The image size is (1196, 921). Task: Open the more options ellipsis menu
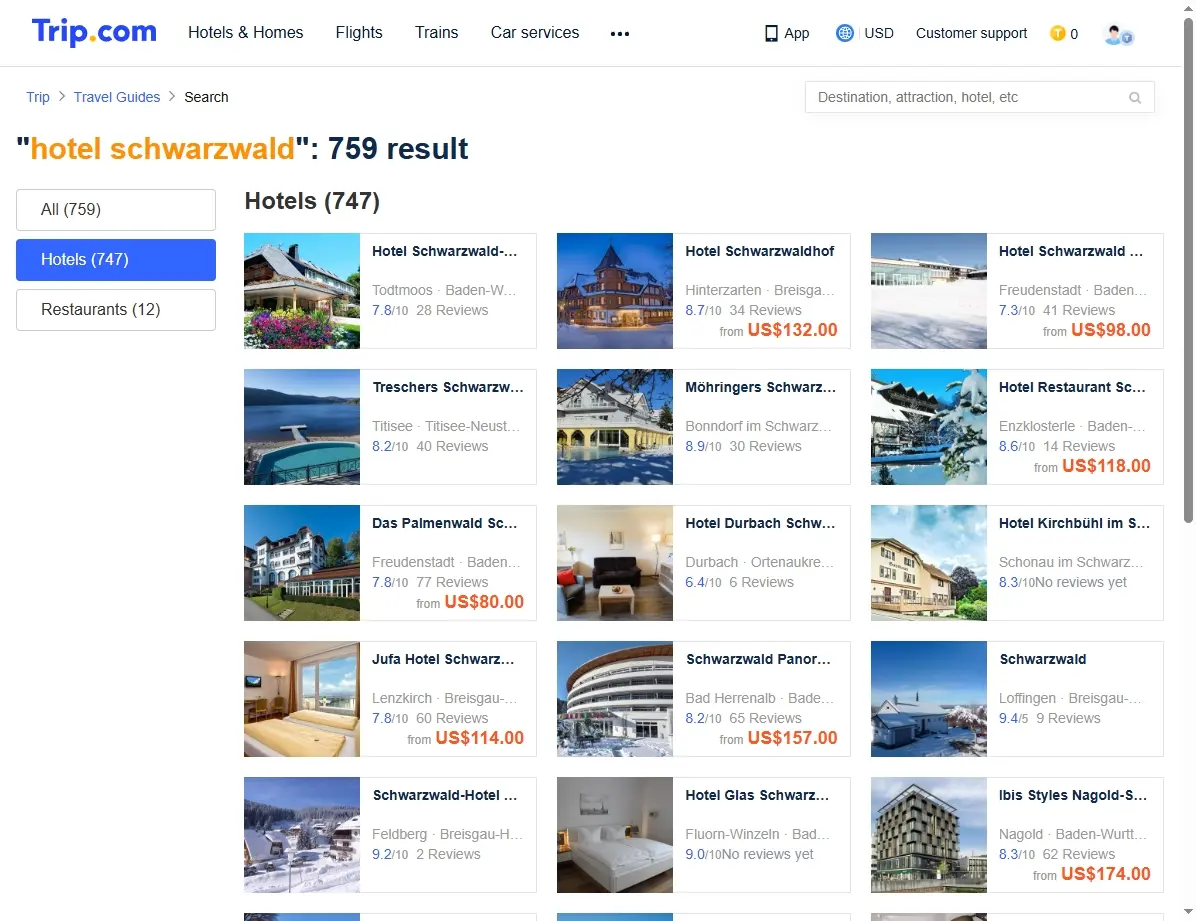click(x=620, y=34)
